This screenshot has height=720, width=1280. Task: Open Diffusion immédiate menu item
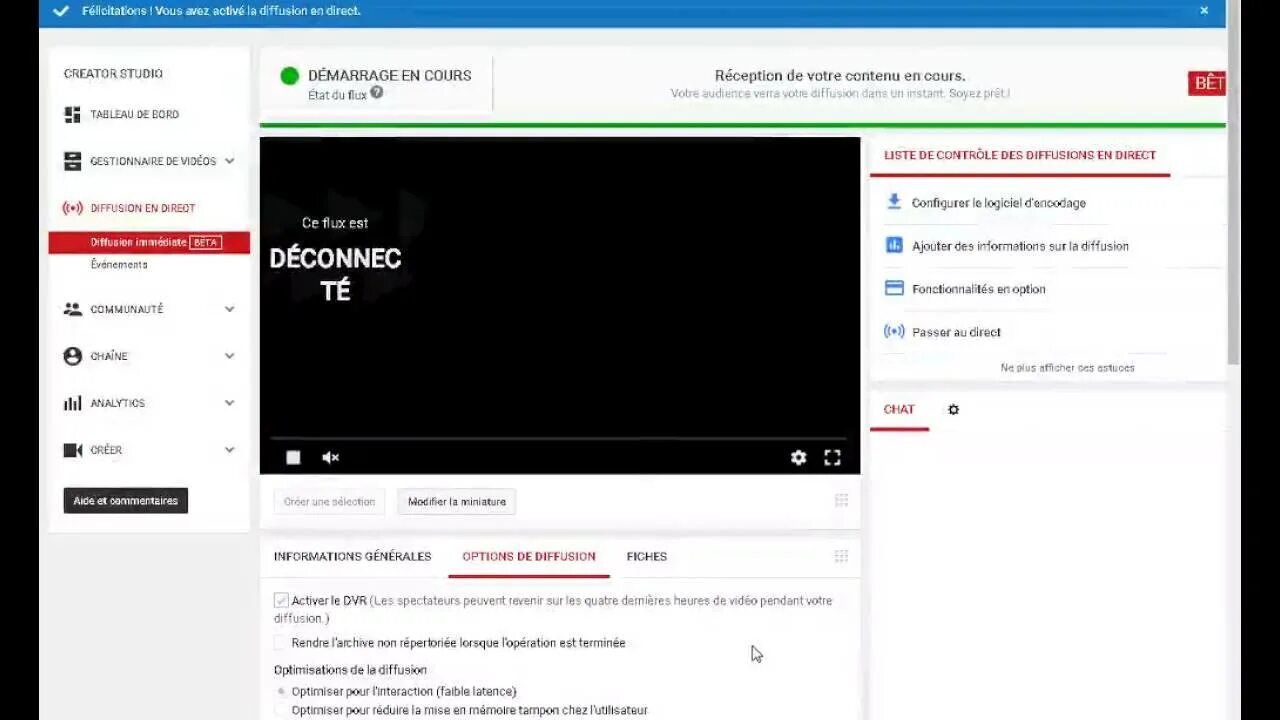[x=149, y=243]
